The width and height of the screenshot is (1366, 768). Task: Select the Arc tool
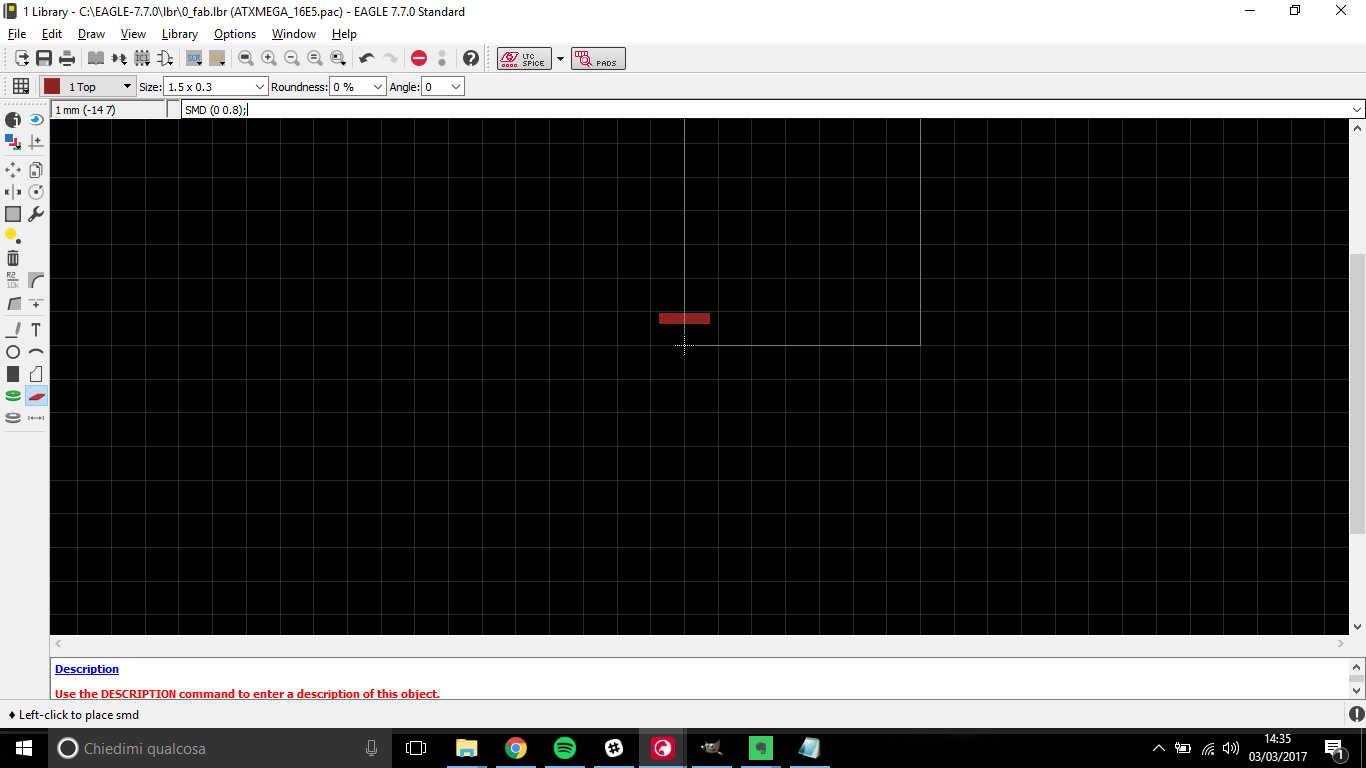(36, 352)
